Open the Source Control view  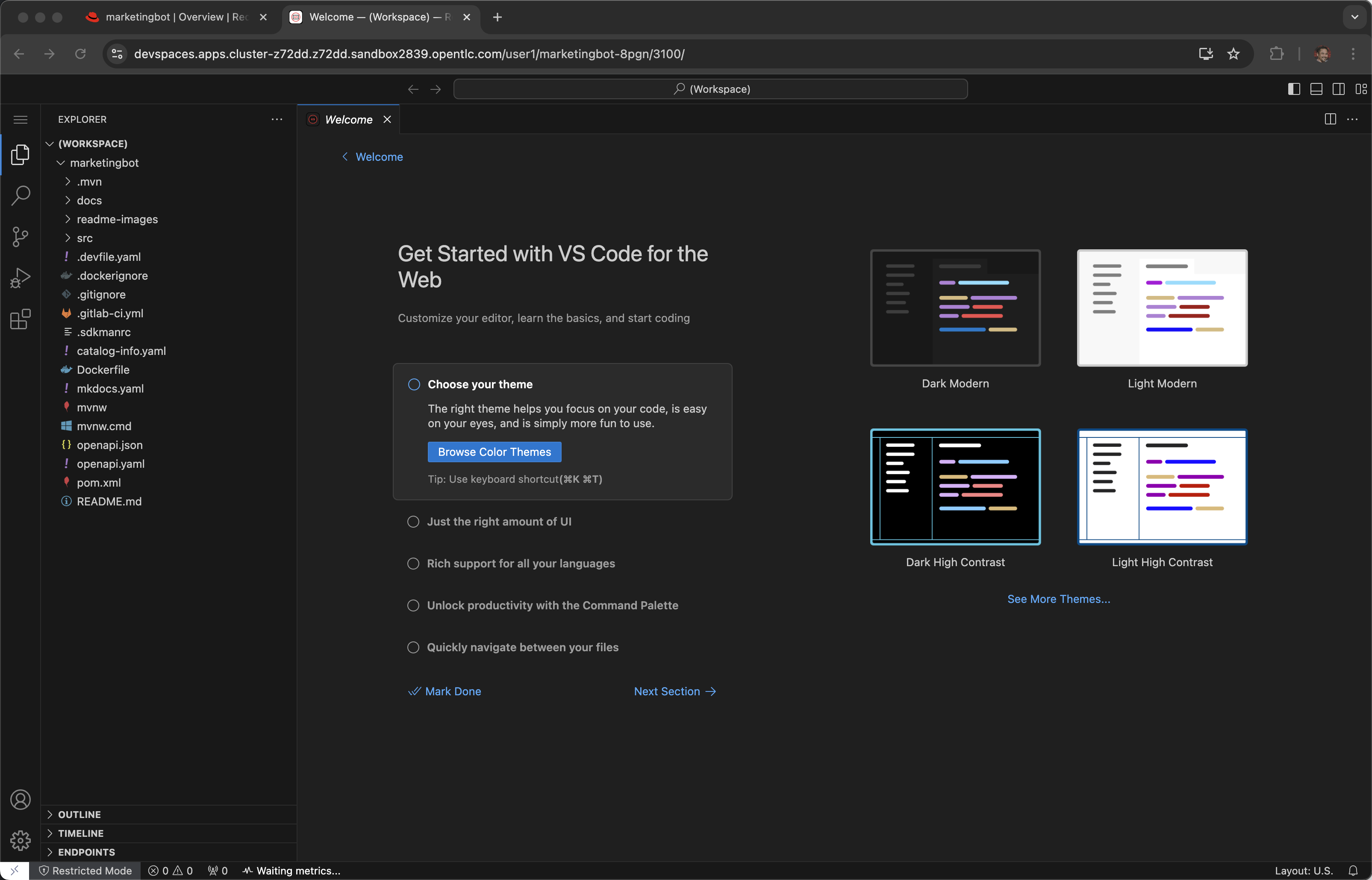coord(21,236)
